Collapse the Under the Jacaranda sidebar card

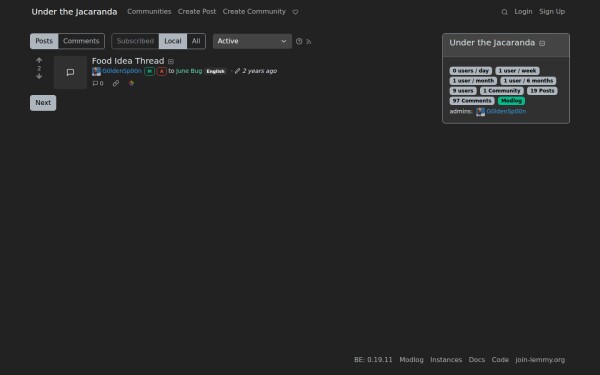(x=542, y=43)
